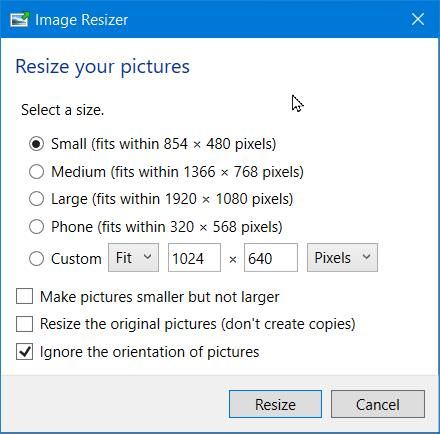Enable Make pictures smaller but not larger

tap(24, 296)
